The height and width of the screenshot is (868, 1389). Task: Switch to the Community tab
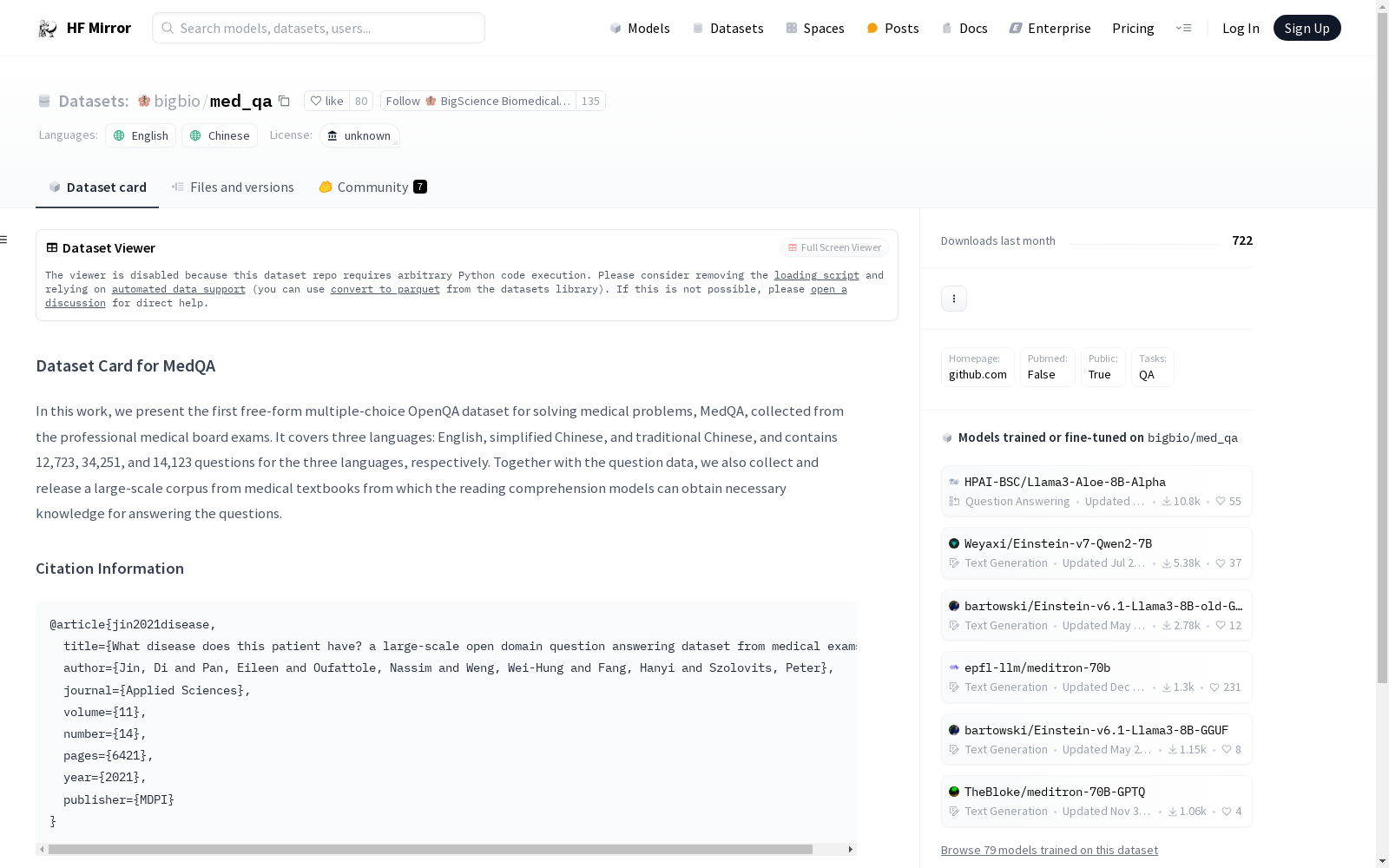(x=372, y=187)
